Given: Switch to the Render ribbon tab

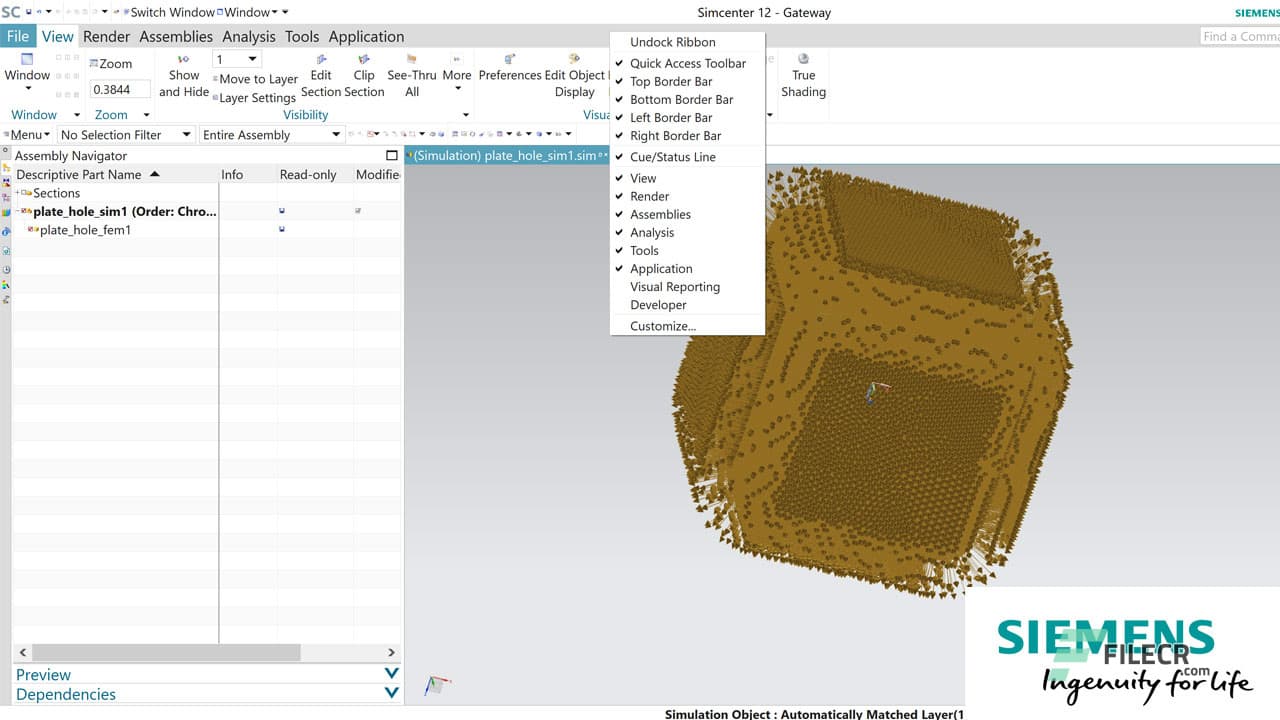Looking at the screenshot, I should [x=107, y=36].
